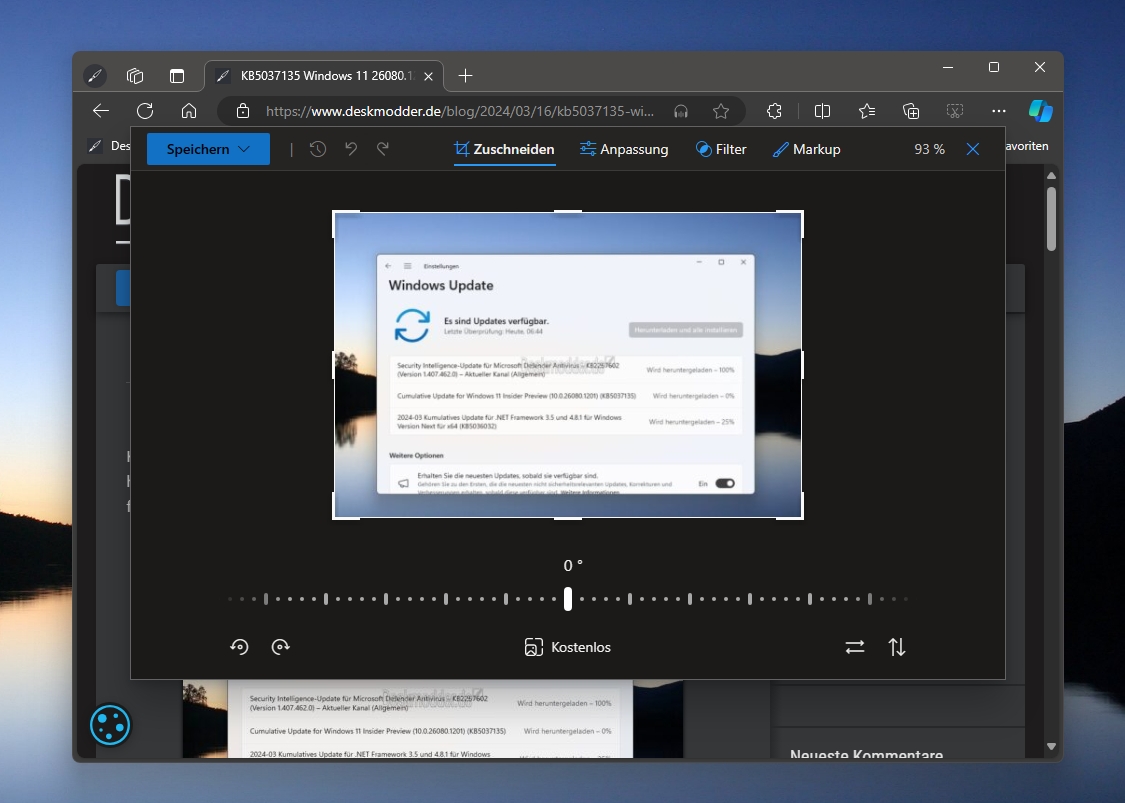1125x803 pixels.
Task: Rotate the image clockwise
Action: click(281, 647)
